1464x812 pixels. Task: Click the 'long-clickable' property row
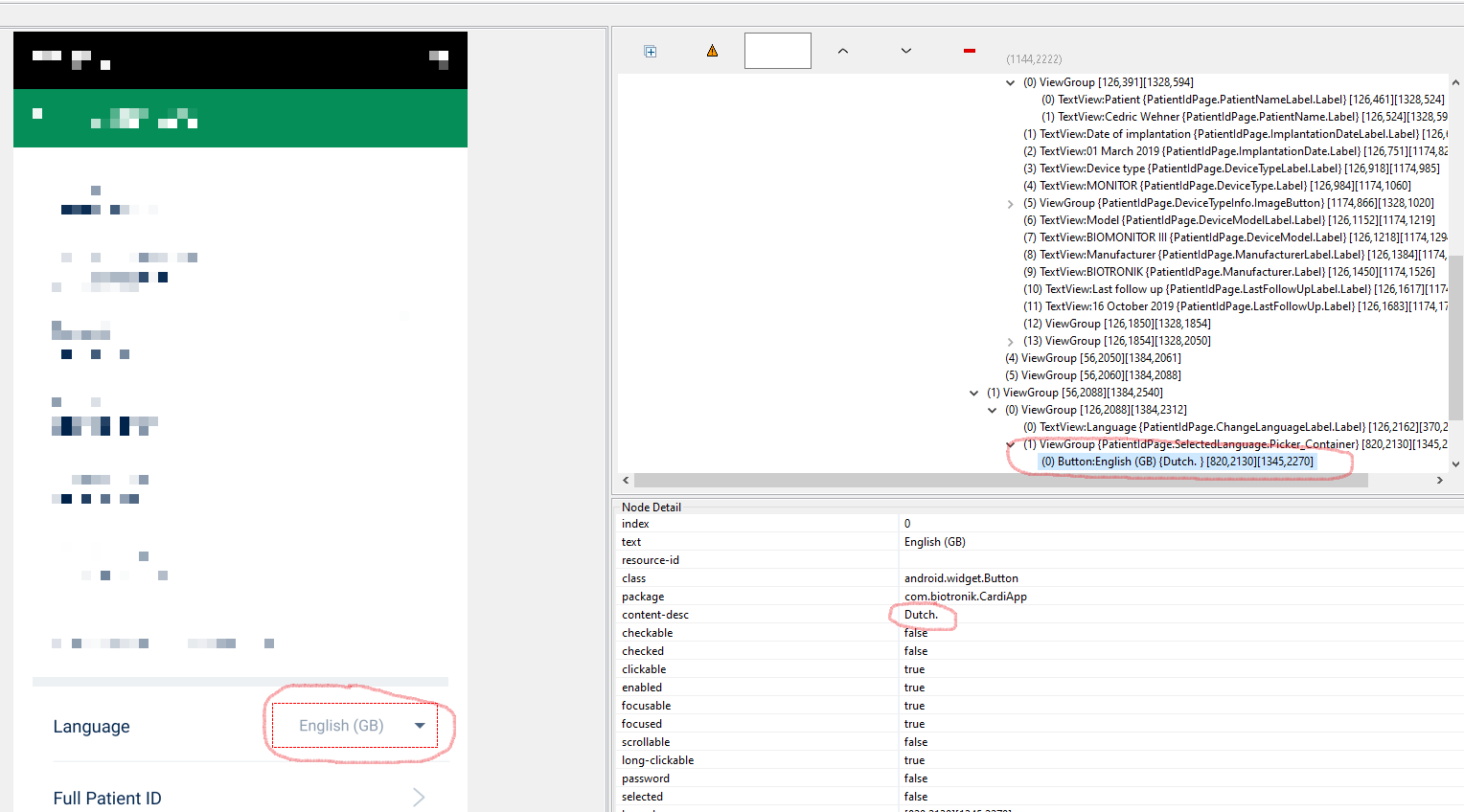[1041, 760]
